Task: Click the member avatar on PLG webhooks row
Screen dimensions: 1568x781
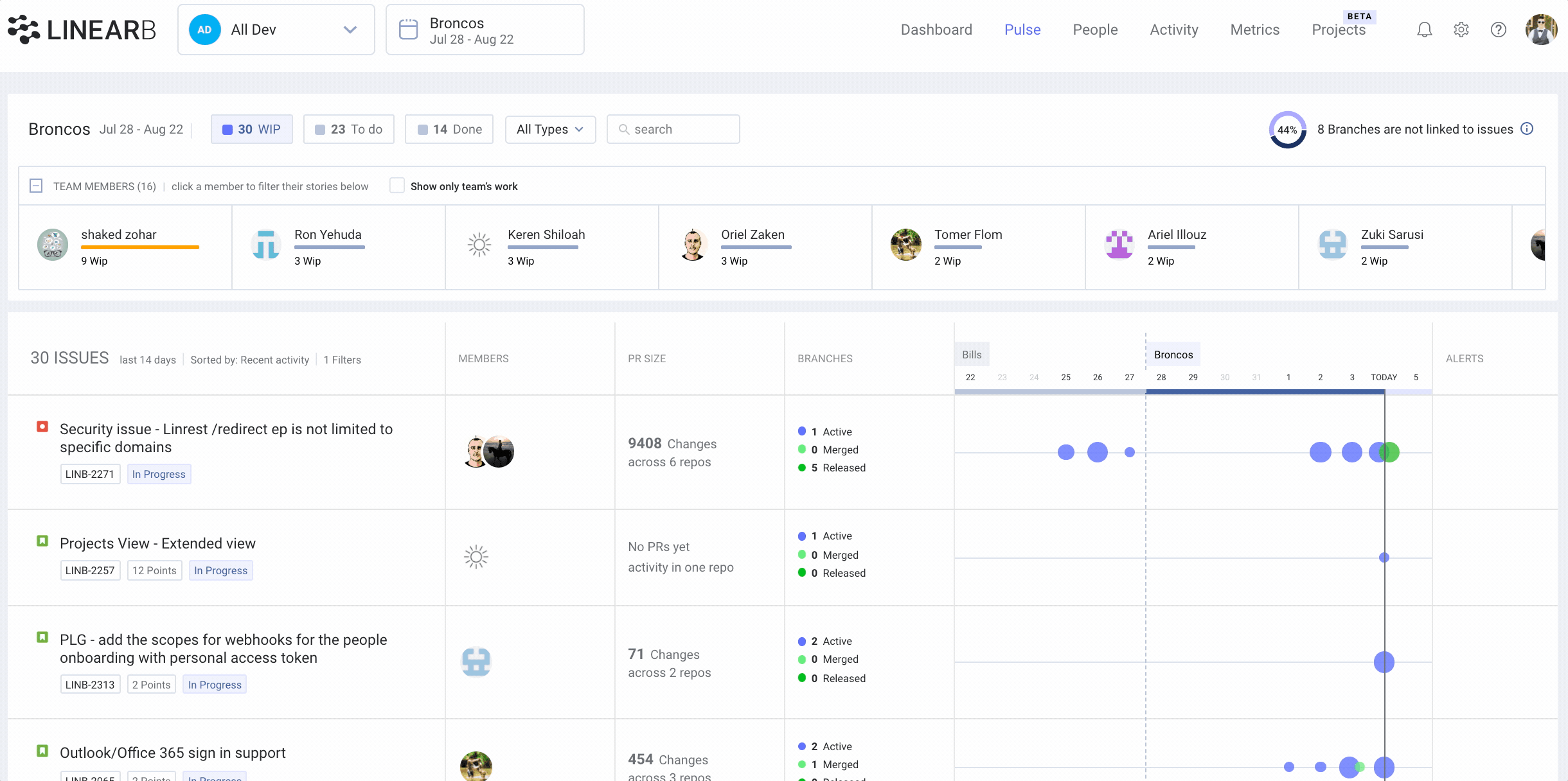Action: pos(476,662)
